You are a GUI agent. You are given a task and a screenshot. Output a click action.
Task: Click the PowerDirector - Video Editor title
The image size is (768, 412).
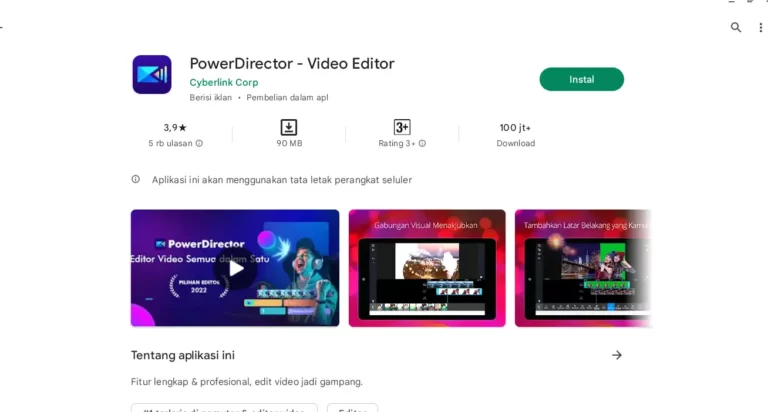292,64
